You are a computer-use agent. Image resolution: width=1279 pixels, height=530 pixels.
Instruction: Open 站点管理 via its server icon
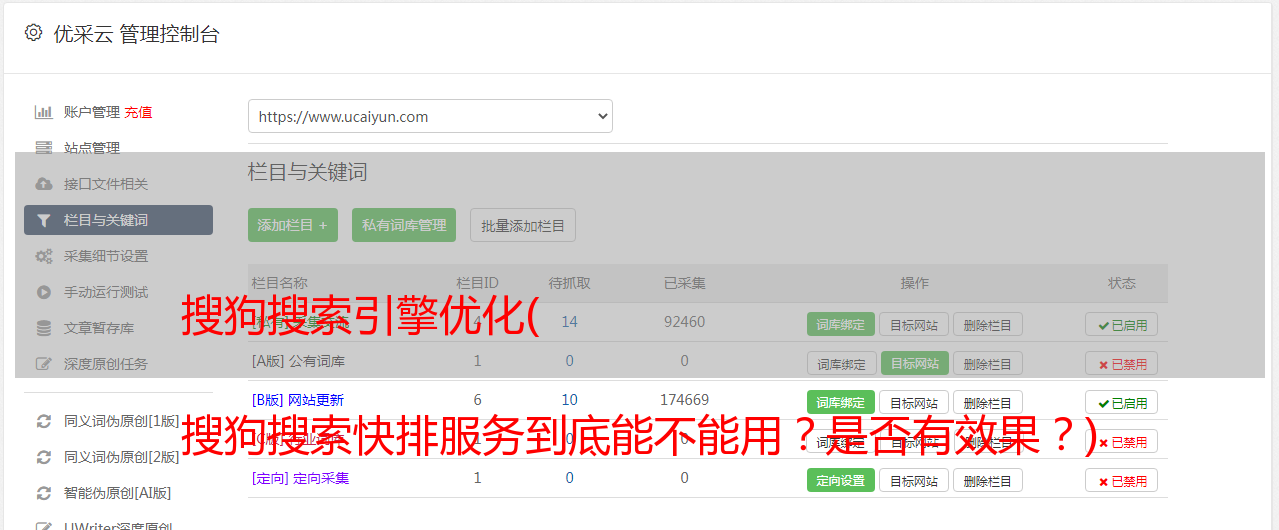click(x=44, y=148)
